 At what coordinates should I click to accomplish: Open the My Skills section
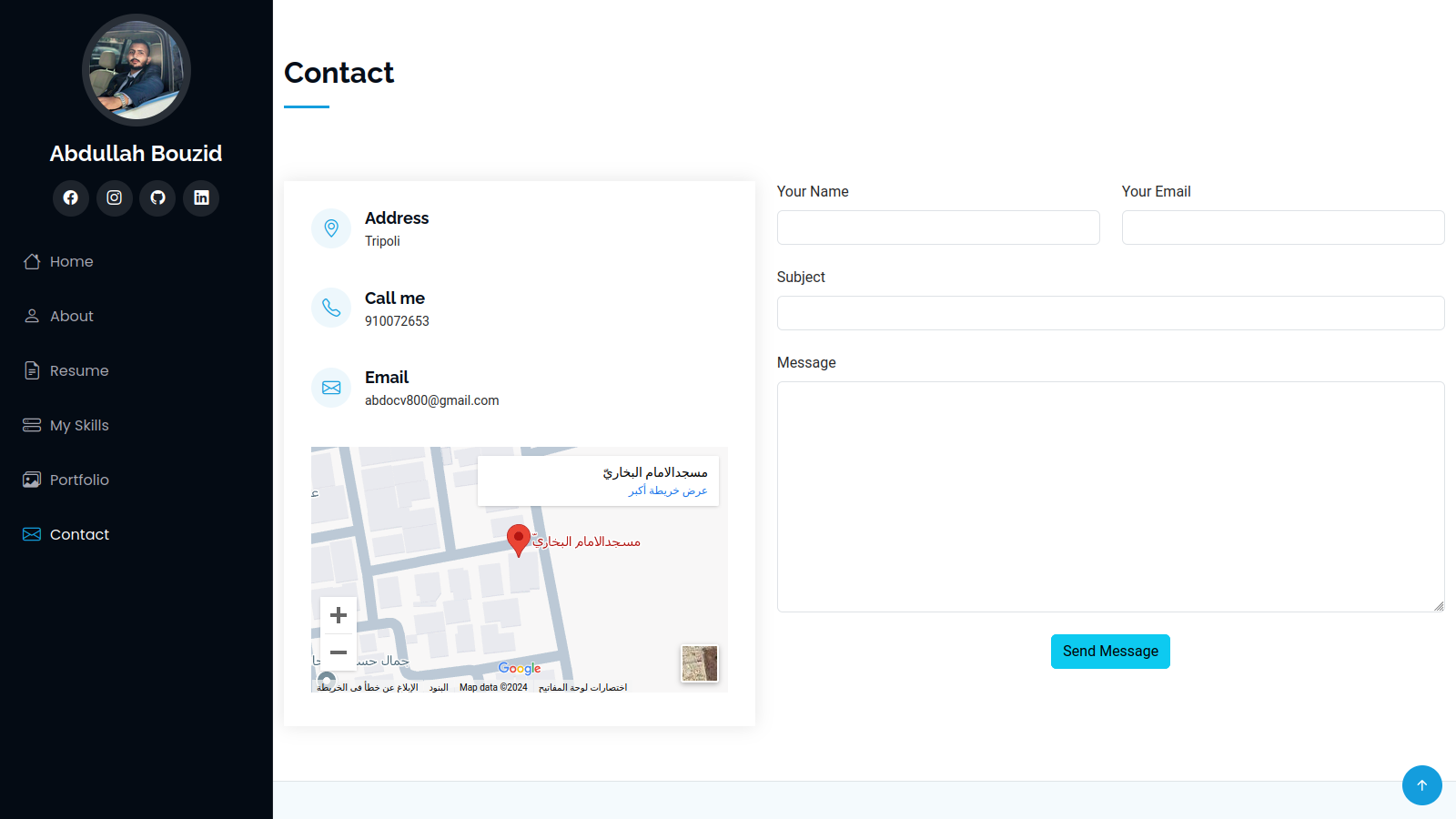coord(78,426)
